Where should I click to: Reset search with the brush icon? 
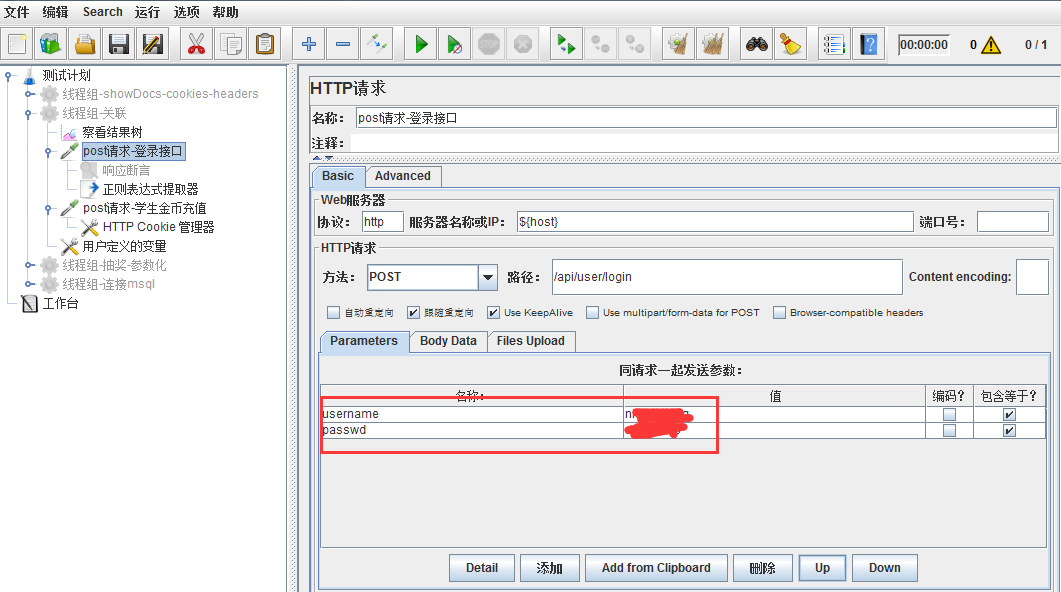pos(790,45)
